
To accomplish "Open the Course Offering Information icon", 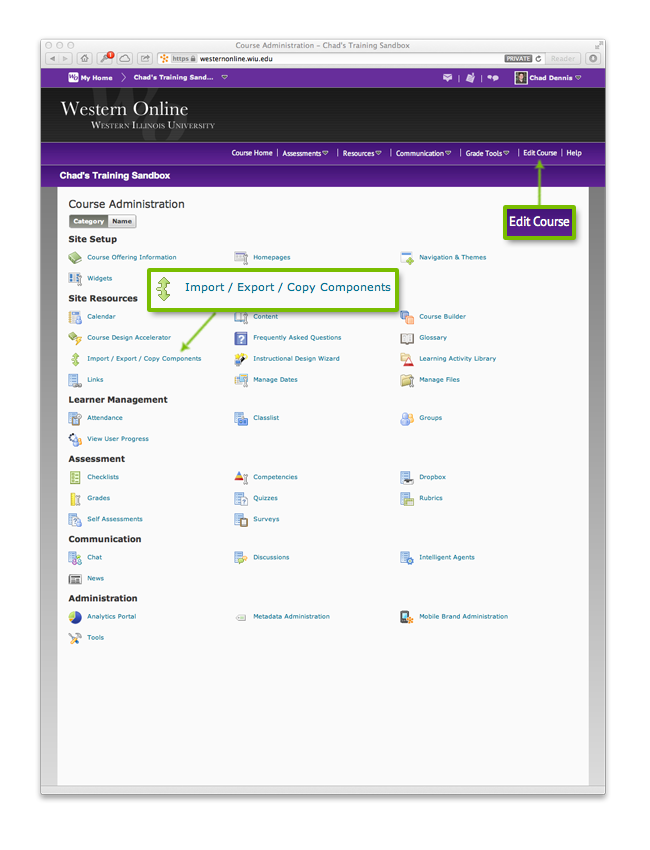I will [x=75, y=257].
